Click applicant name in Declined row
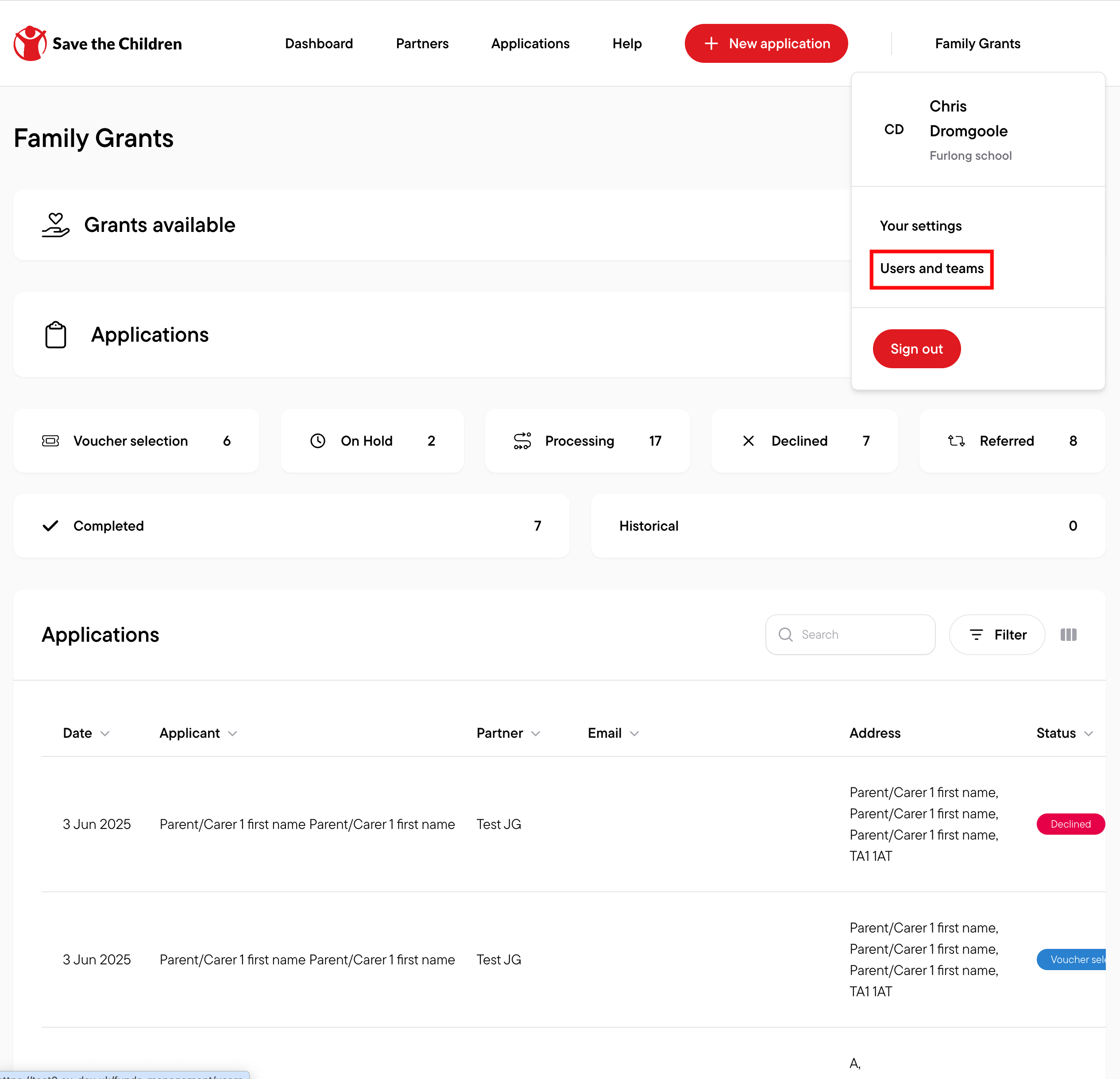Screen dimensions: 1120x1079 (x=307, y=824)
